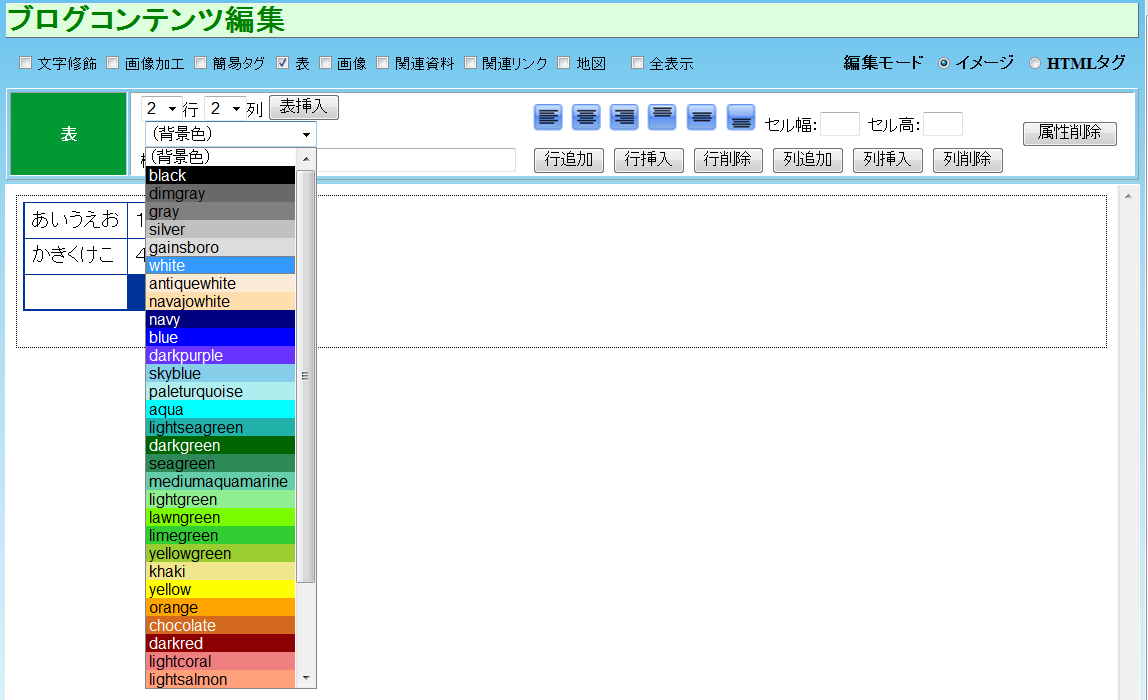This screenshot has width=1148, height=700.
Task: Choose yellowgreen background color
Action: click(220, 554)
